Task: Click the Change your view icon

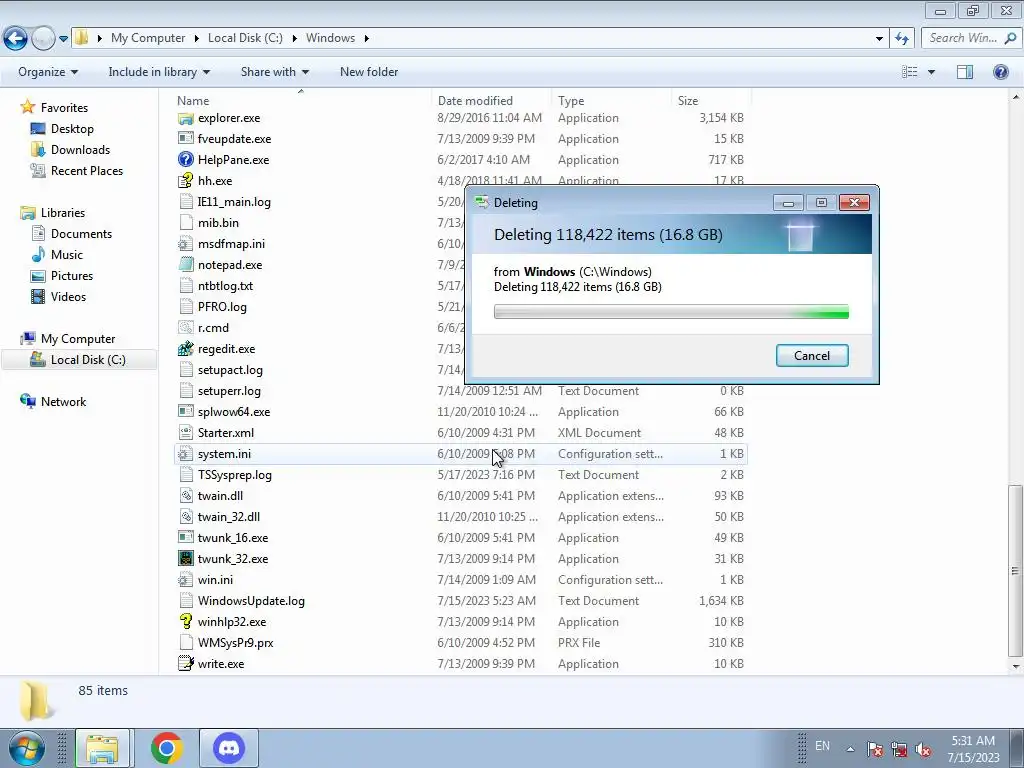Action: point(910,72)
